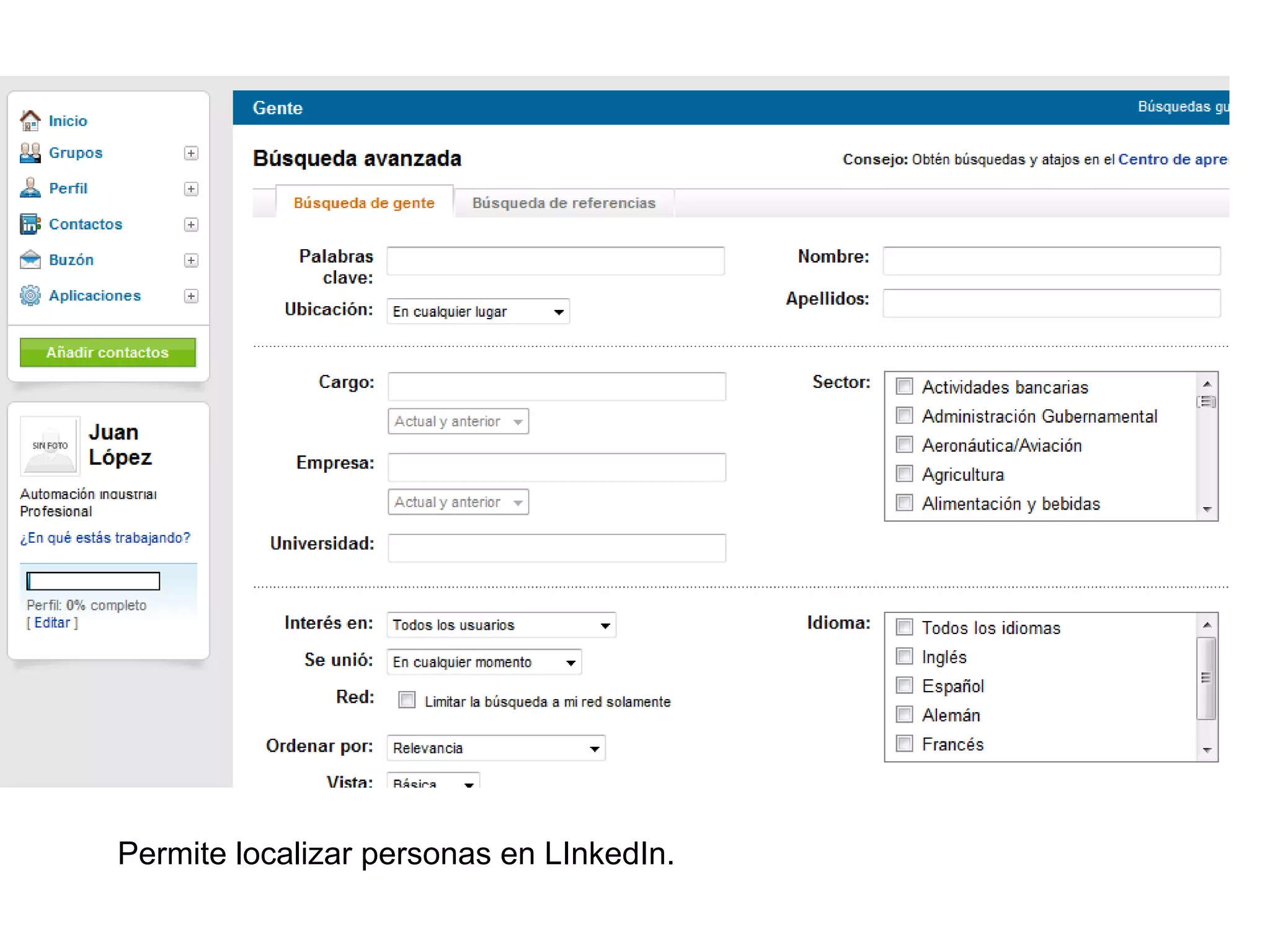Click the Inicio home icon
The height and width of the screenshot is (952, 1270).
coord(30,120)
